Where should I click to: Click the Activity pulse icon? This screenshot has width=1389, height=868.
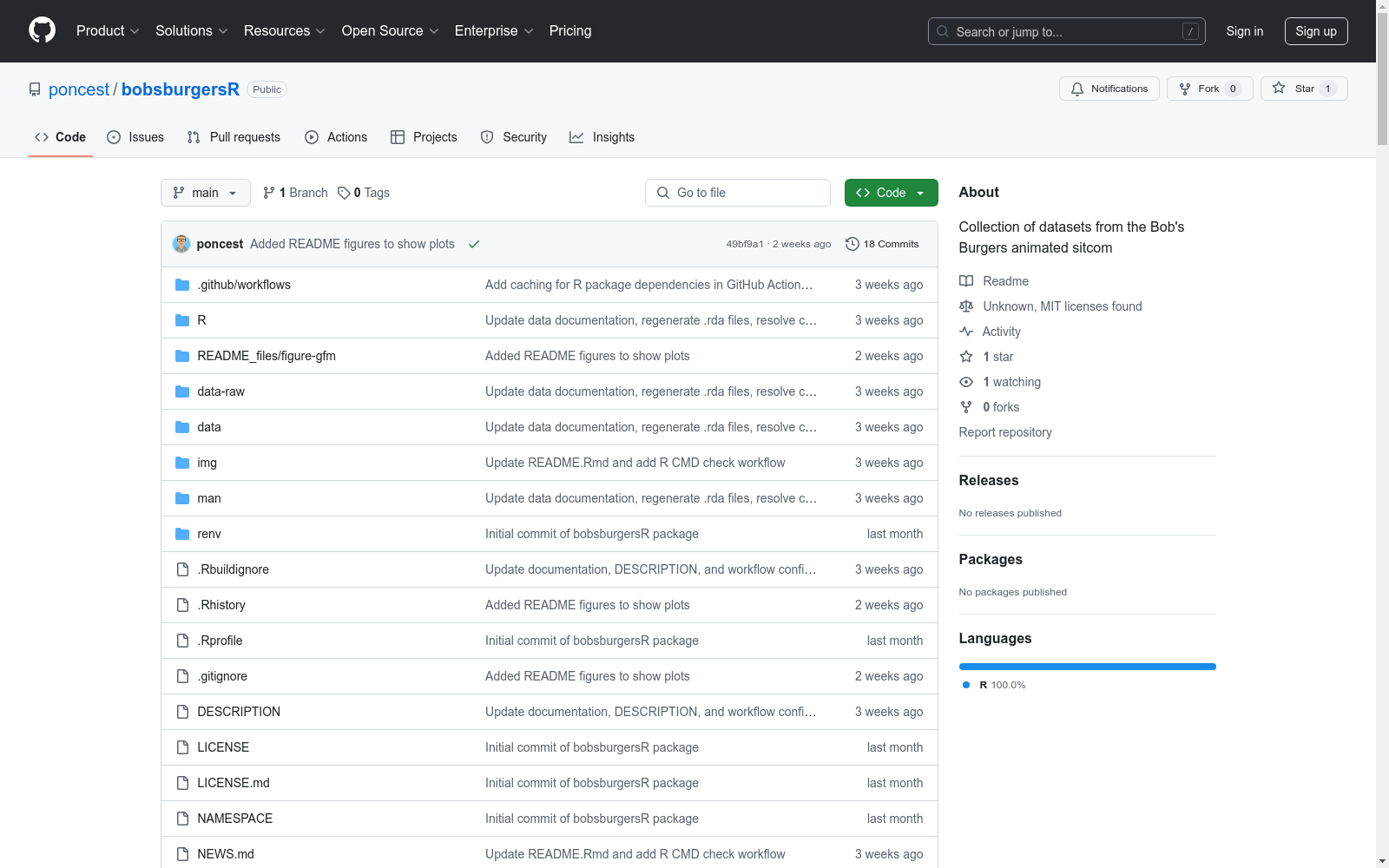966,332
